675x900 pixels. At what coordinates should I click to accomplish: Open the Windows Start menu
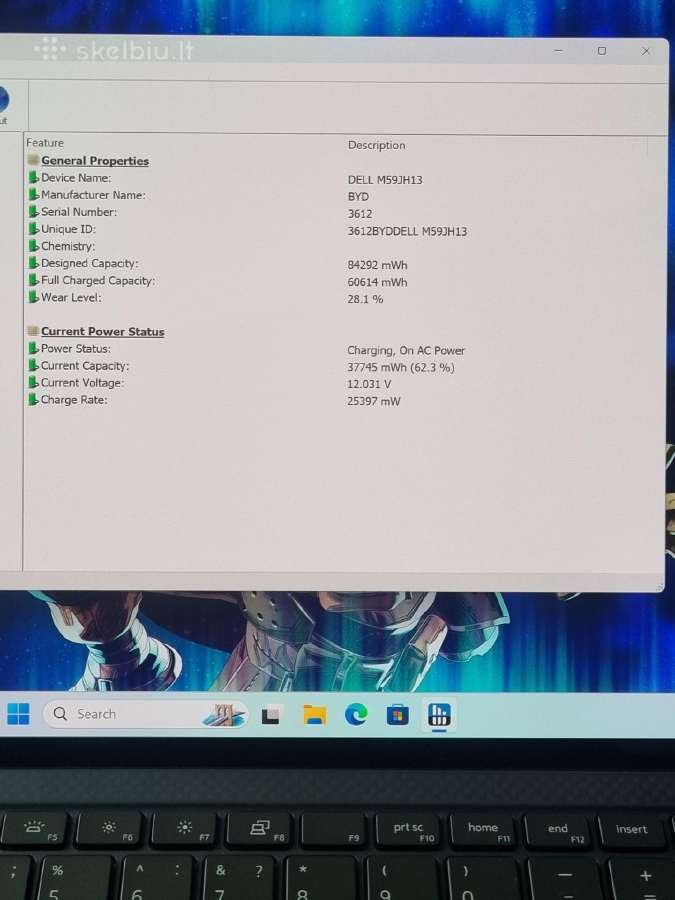[x=18, y=714]
